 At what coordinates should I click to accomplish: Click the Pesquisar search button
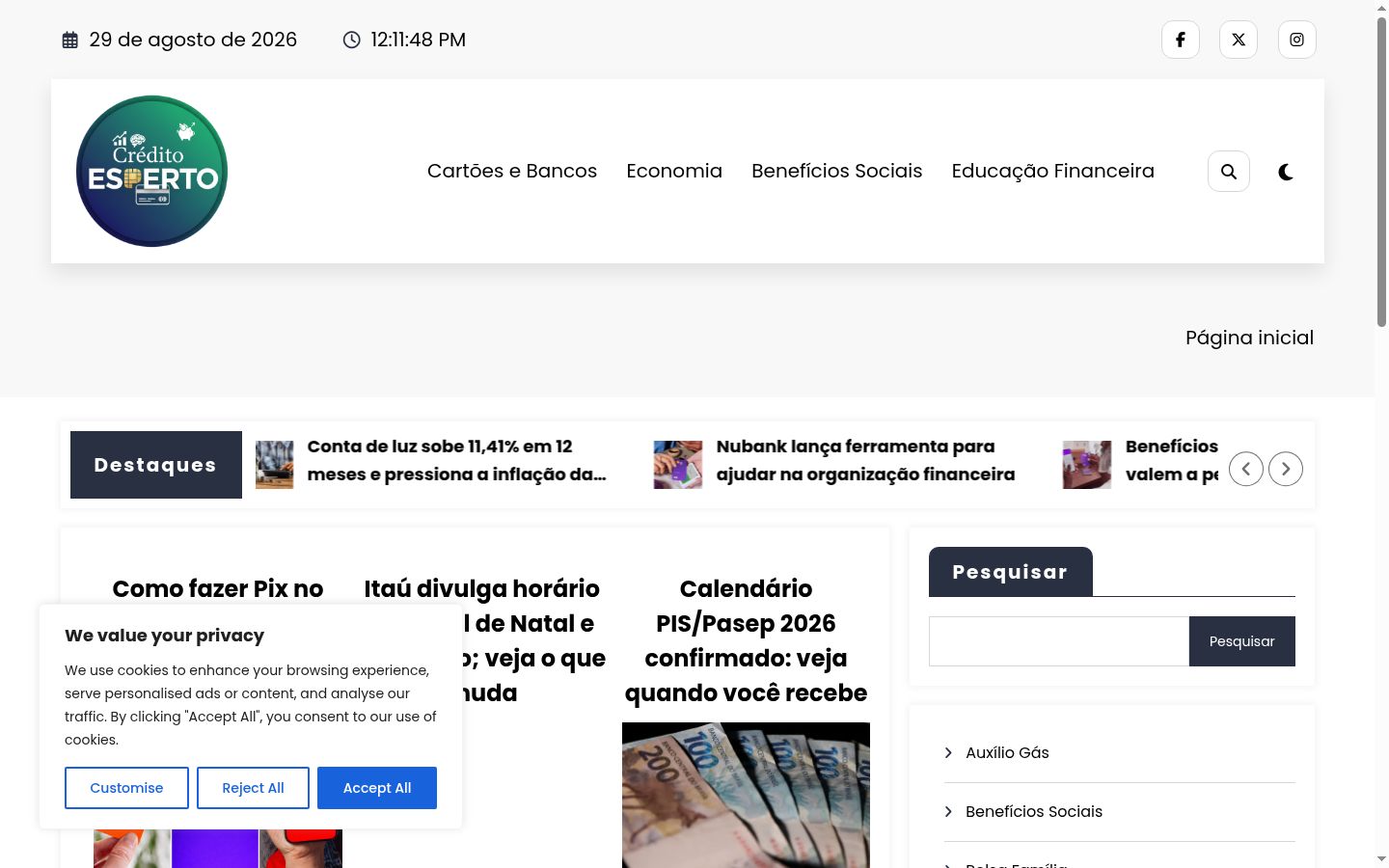(x=1242, y=641)
